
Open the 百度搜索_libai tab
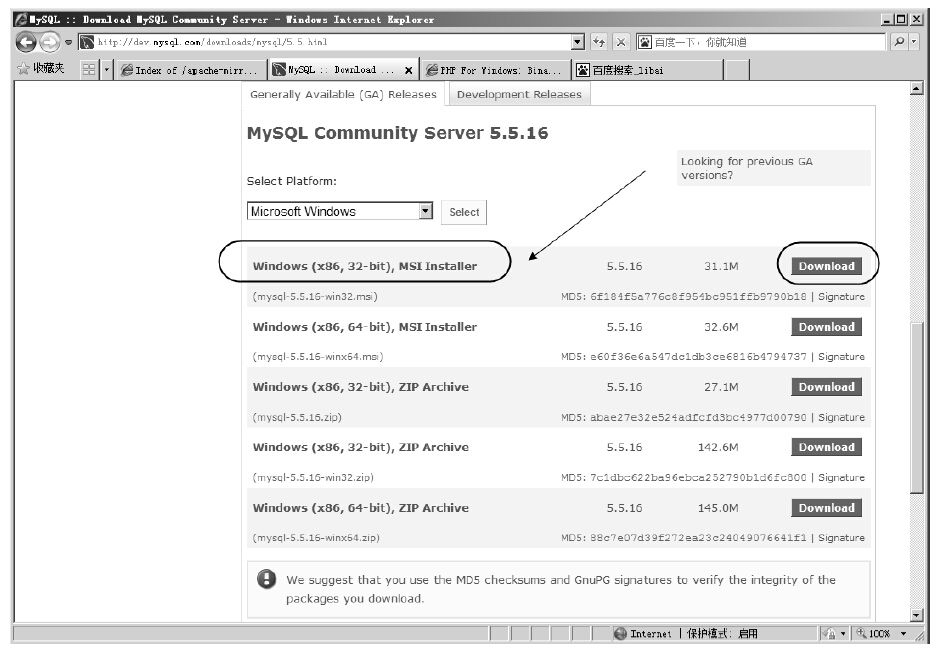[648, 70]
